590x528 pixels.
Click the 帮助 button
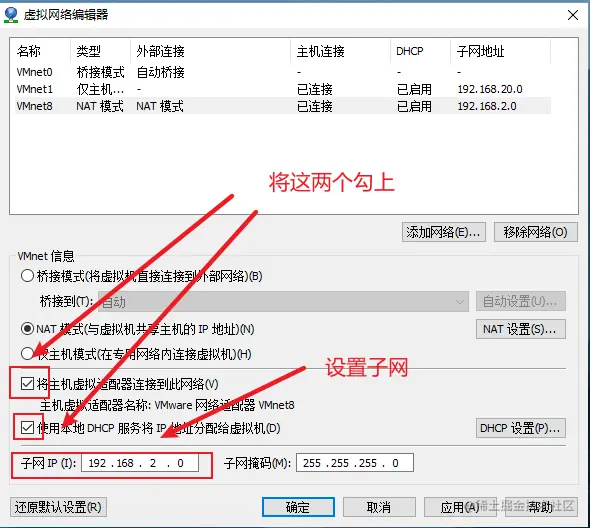point(541,507)
